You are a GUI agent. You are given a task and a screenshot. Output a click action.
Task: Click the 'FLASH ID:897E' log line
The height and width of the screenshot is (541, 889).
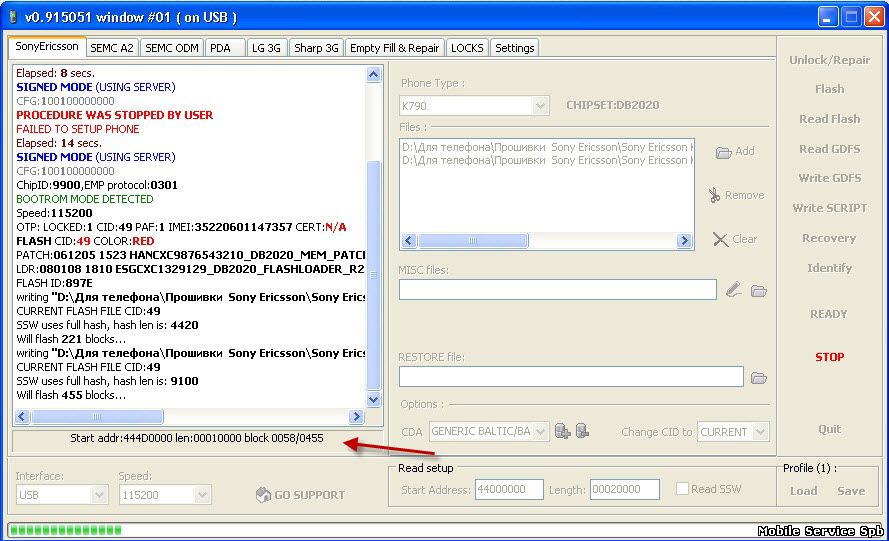(54, 283)
